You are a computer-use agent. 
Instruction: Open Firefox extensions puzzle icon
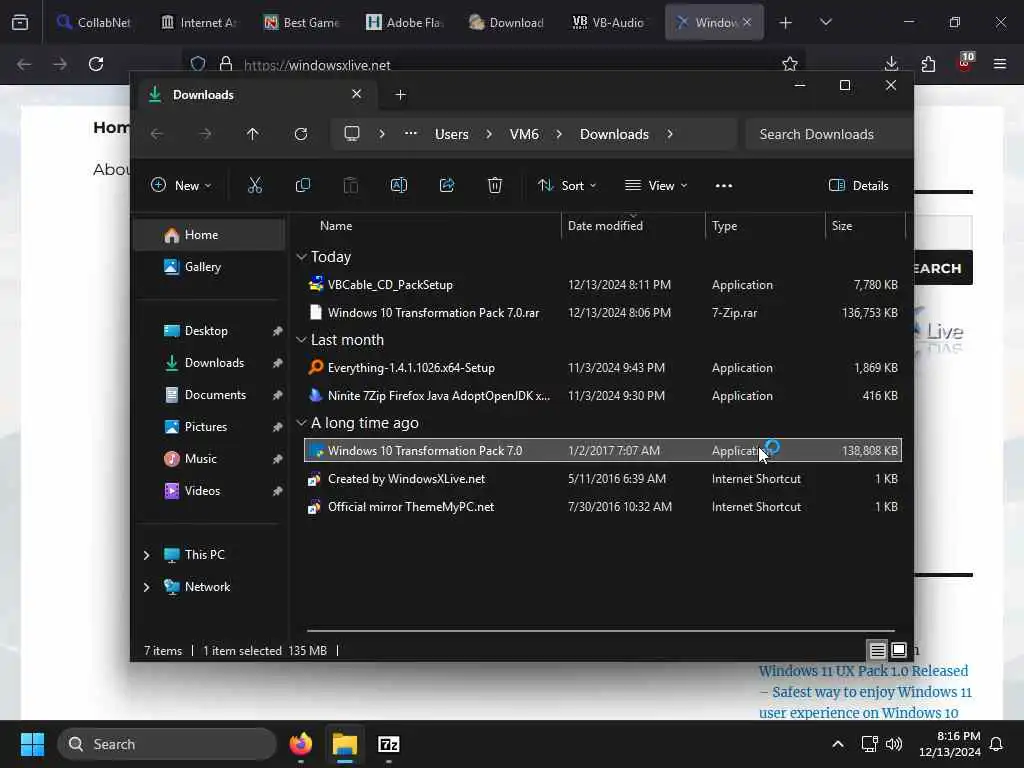point(928,64)
